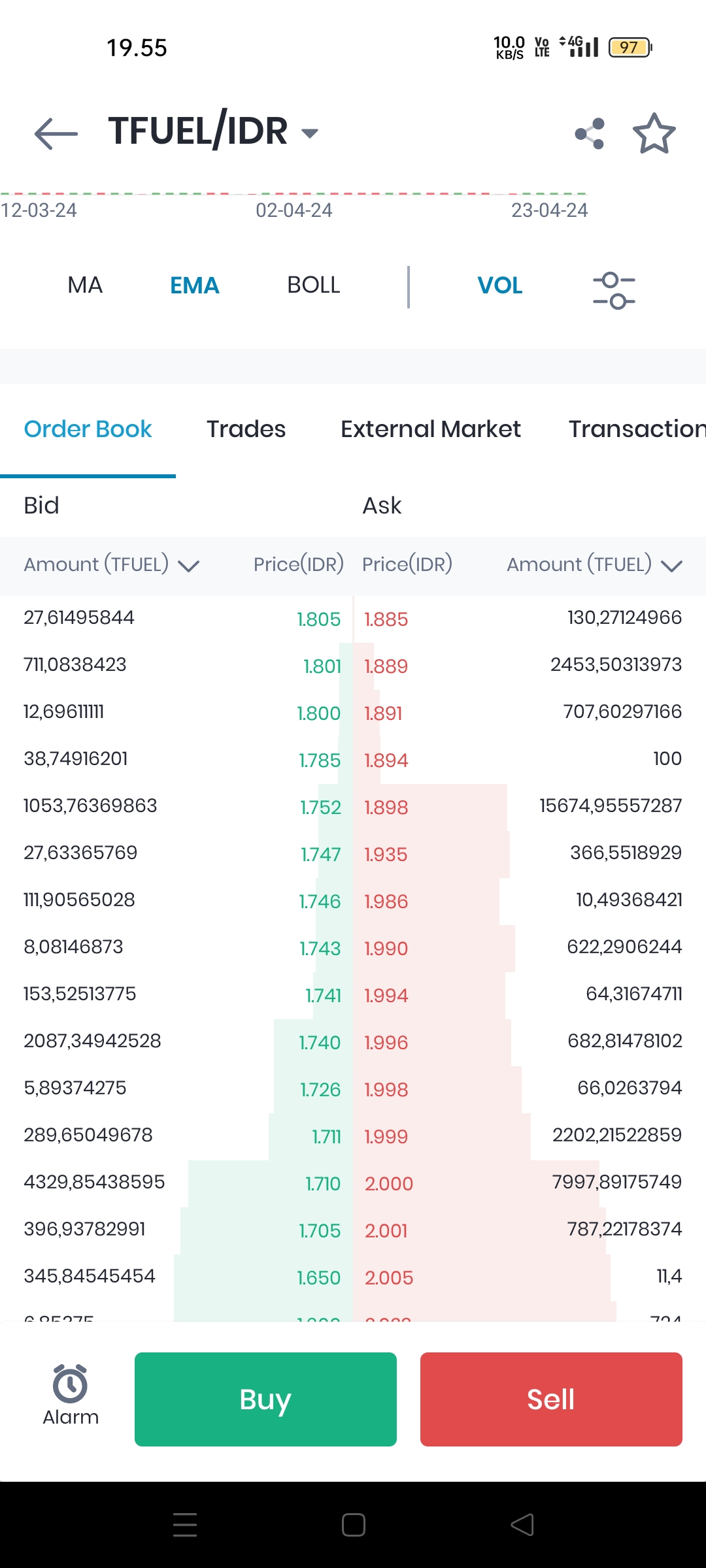
Task: Tap the Android recent apps menu icon
Action: point(185,1525)
